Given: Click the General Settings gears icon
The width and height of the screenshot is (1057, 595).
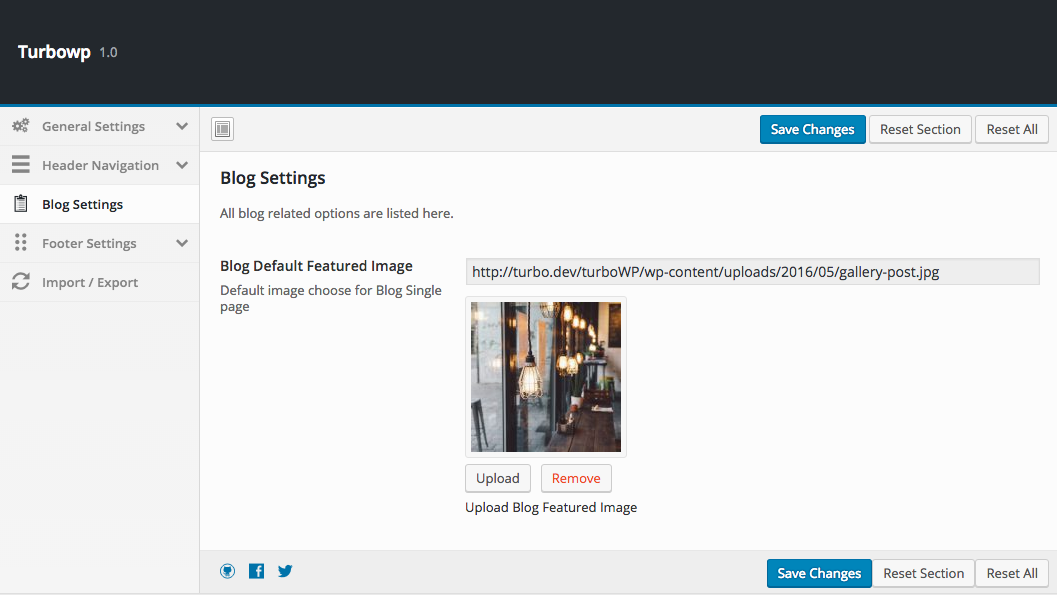Looking at the screenshot, I should point(20,126).
